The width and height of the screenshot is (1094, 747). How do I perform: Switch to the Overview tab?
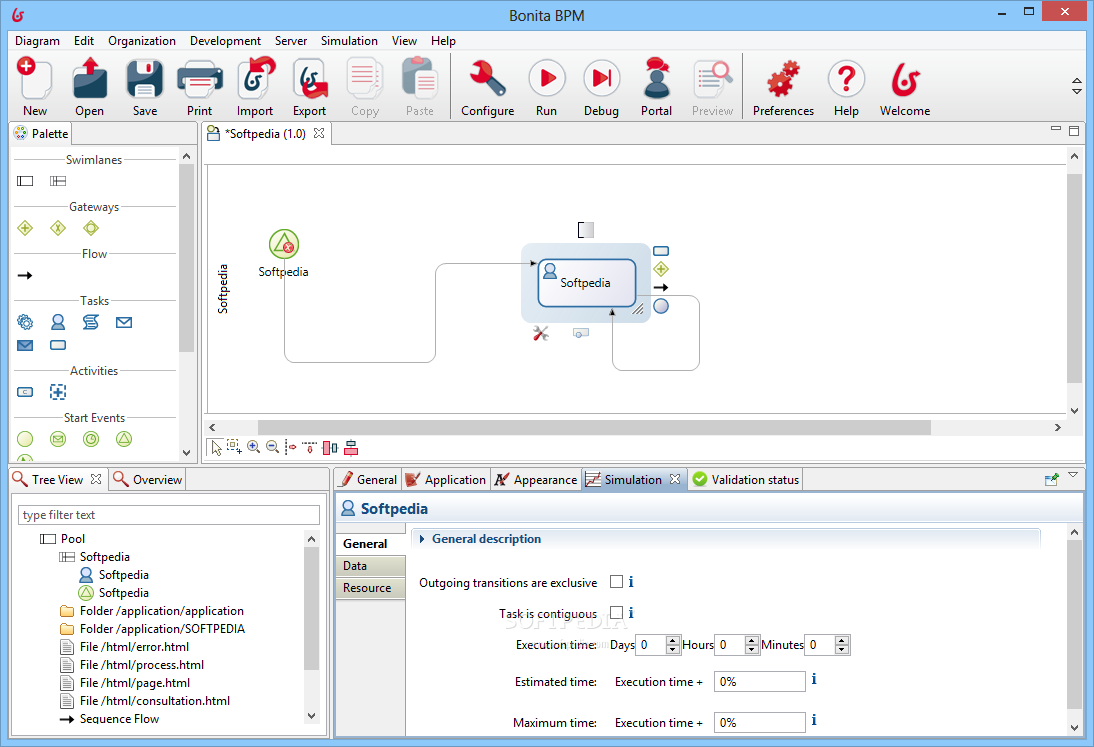tap(147, 480)
